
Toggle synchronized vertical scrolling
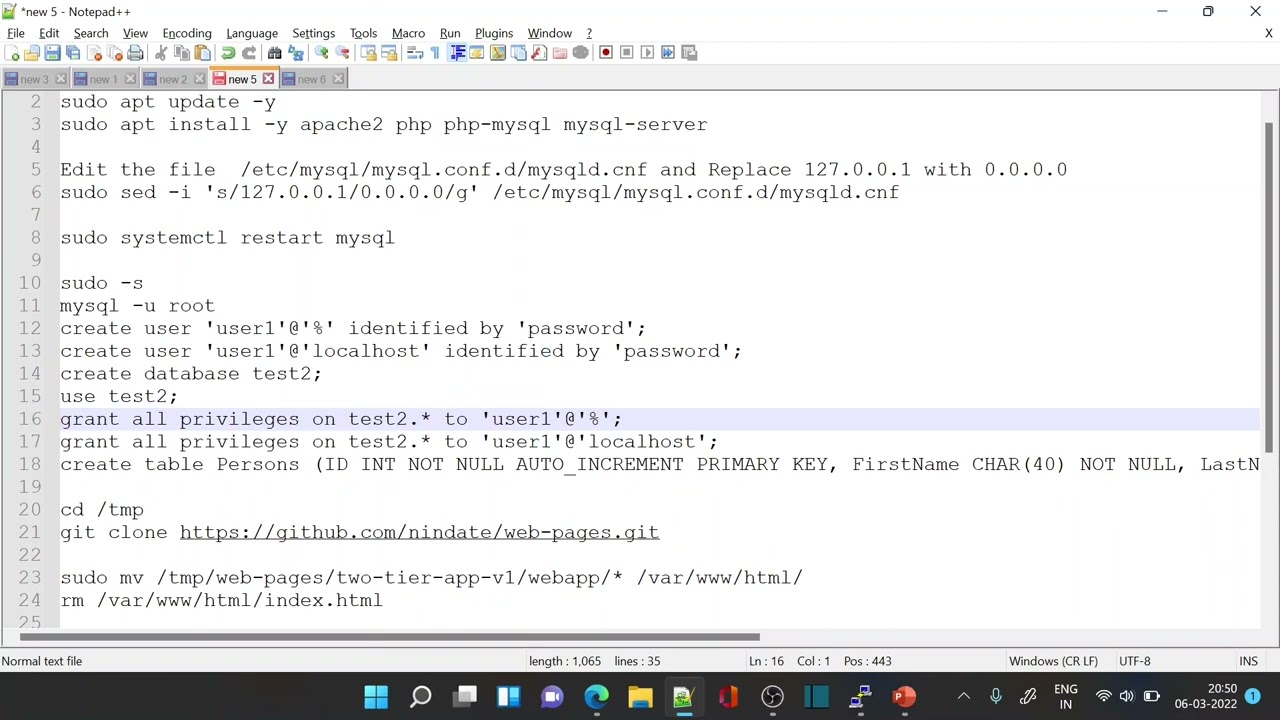(x=368, y=53)
